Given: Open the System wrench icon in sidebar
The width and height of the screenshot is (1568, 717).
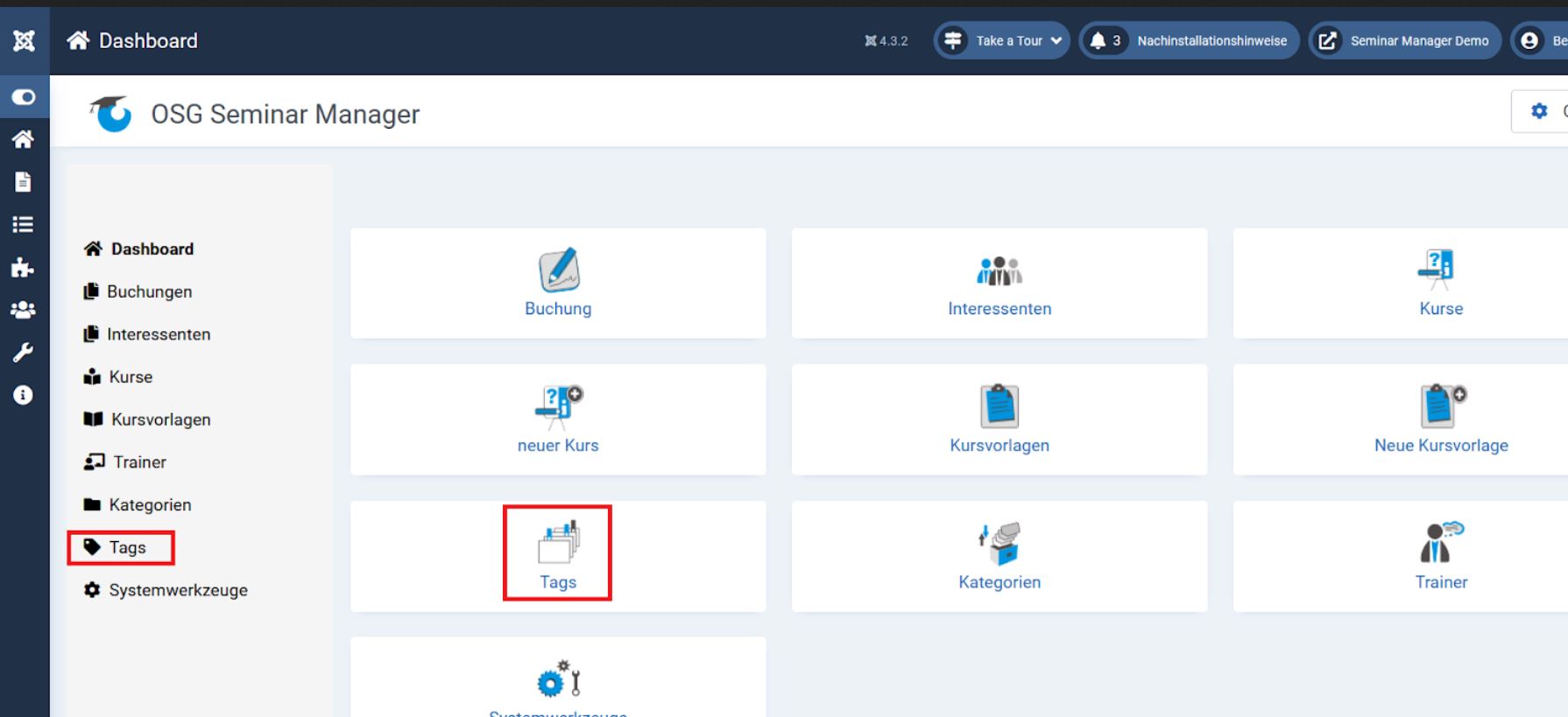Looking at the screenshot, I should 24,353.
